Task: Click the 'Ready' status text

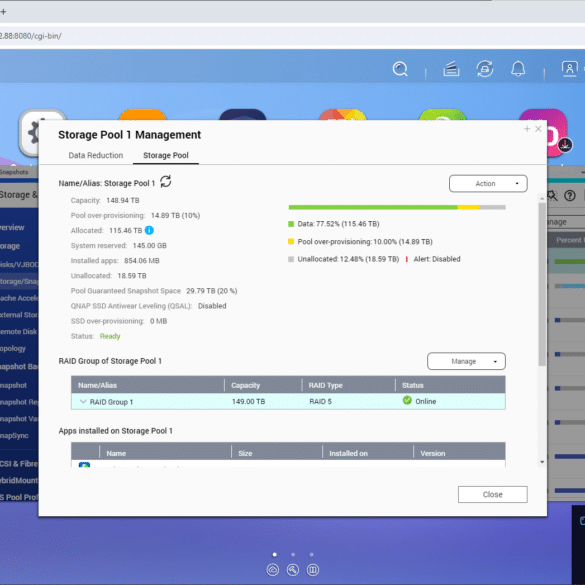Action: [x=110, y=336]
